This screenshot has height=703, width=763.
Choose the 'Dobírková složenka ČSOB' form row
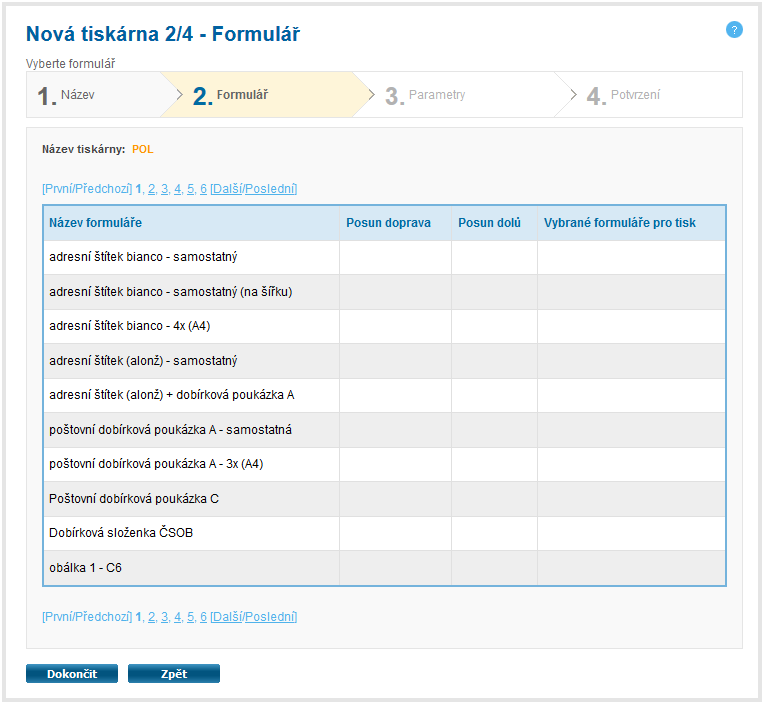click(121, 533)
